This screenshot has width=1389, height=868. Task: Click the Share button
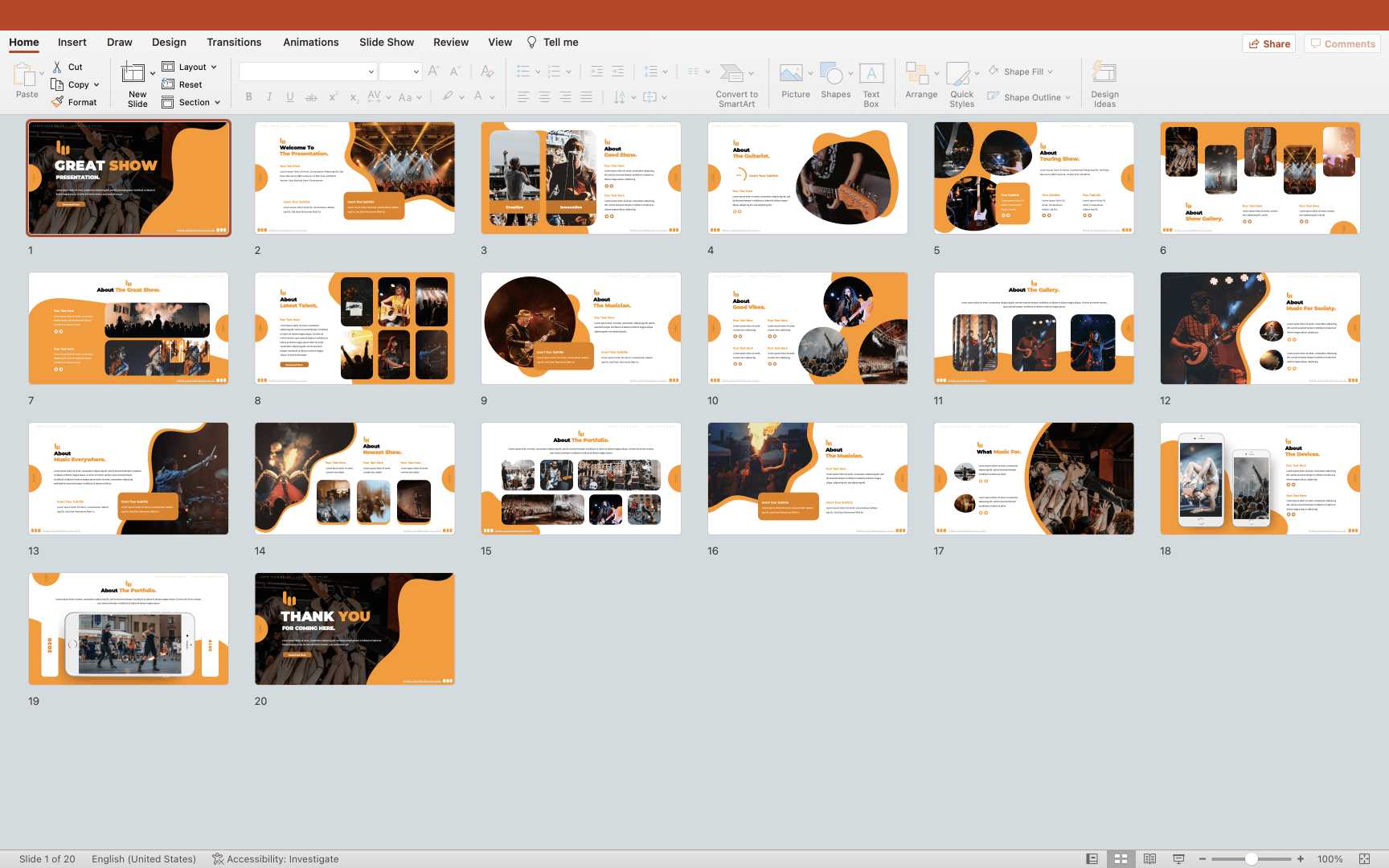point(1269,44)
